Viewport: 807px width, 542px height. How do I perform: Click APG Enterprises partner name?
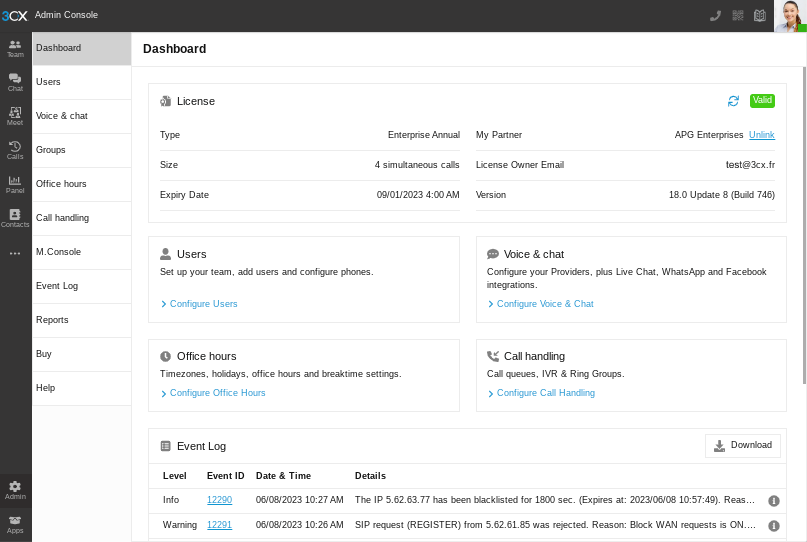709,135
